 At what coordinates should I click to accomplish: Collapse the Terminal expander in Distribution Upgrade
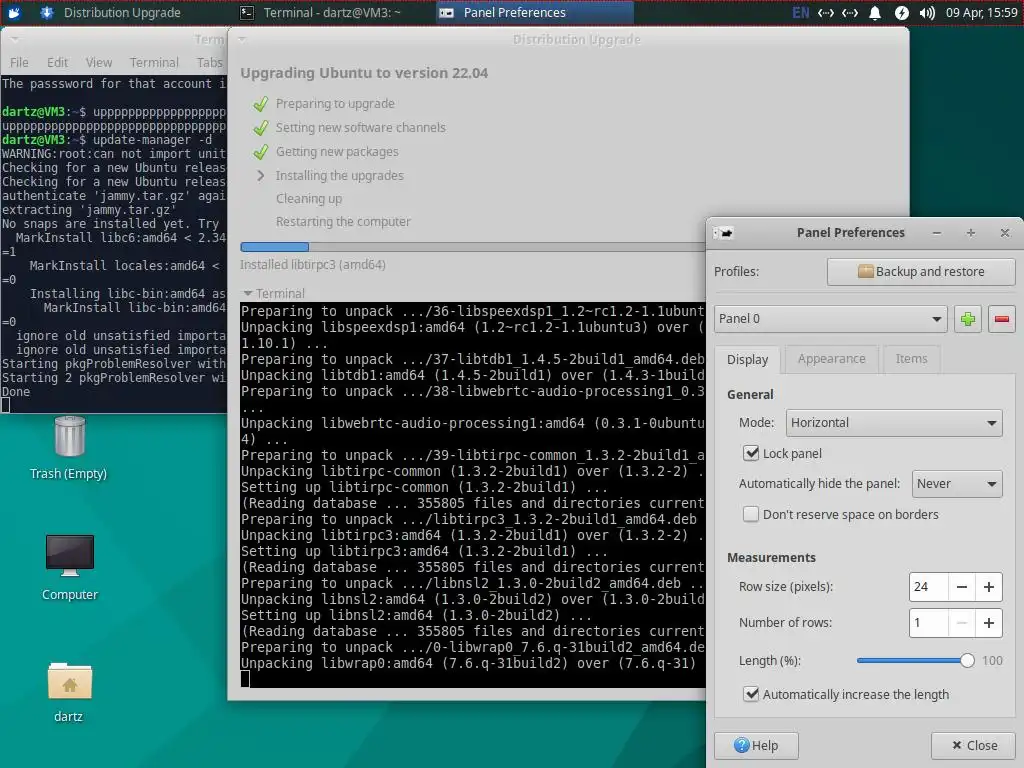273,293
